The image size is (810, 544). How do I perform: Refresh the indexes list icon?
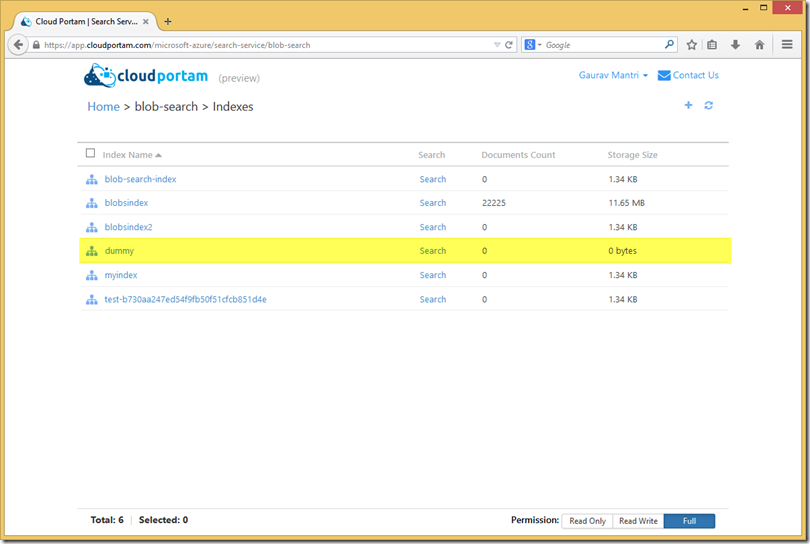coord(709,105)
